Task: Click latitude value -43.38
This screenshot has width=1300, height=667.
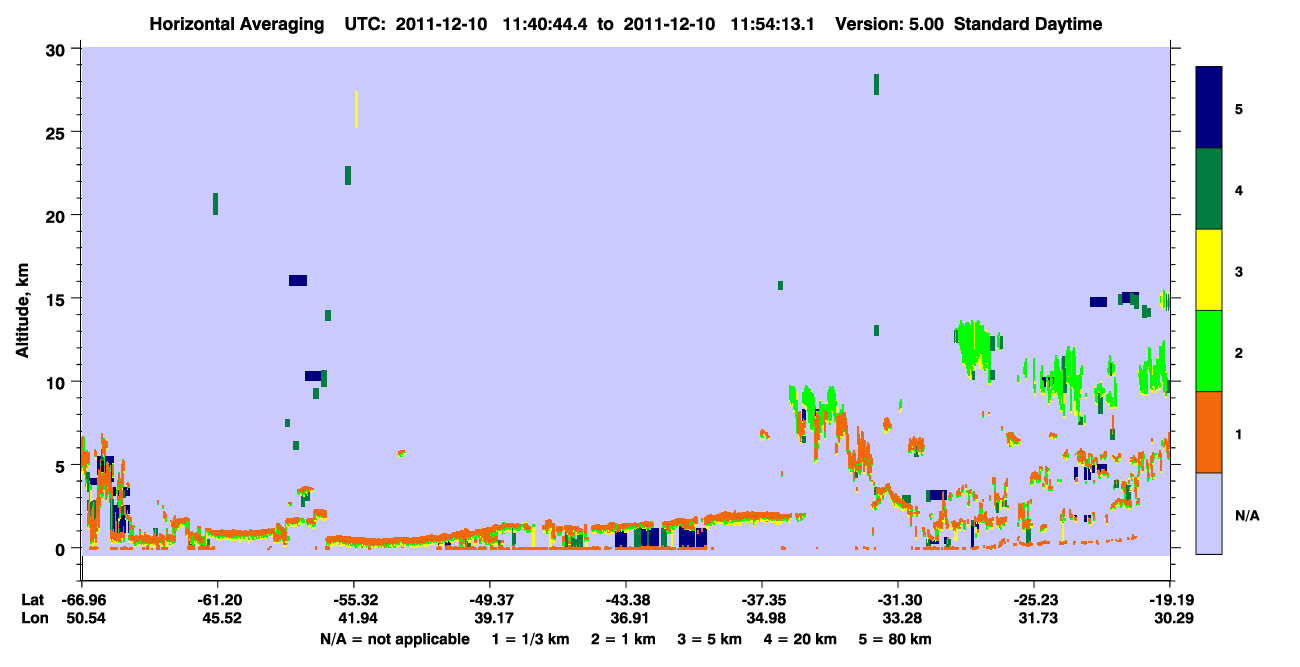Action: point(625,600)
